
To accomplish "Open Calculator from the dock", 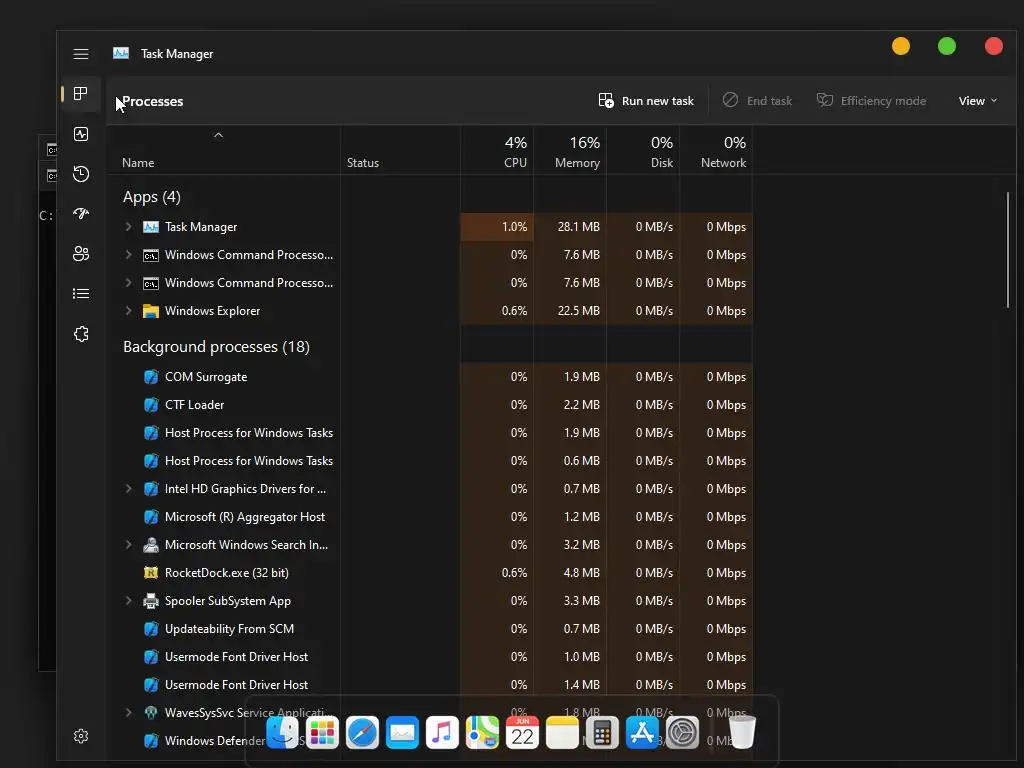I will tap(602, 732).
